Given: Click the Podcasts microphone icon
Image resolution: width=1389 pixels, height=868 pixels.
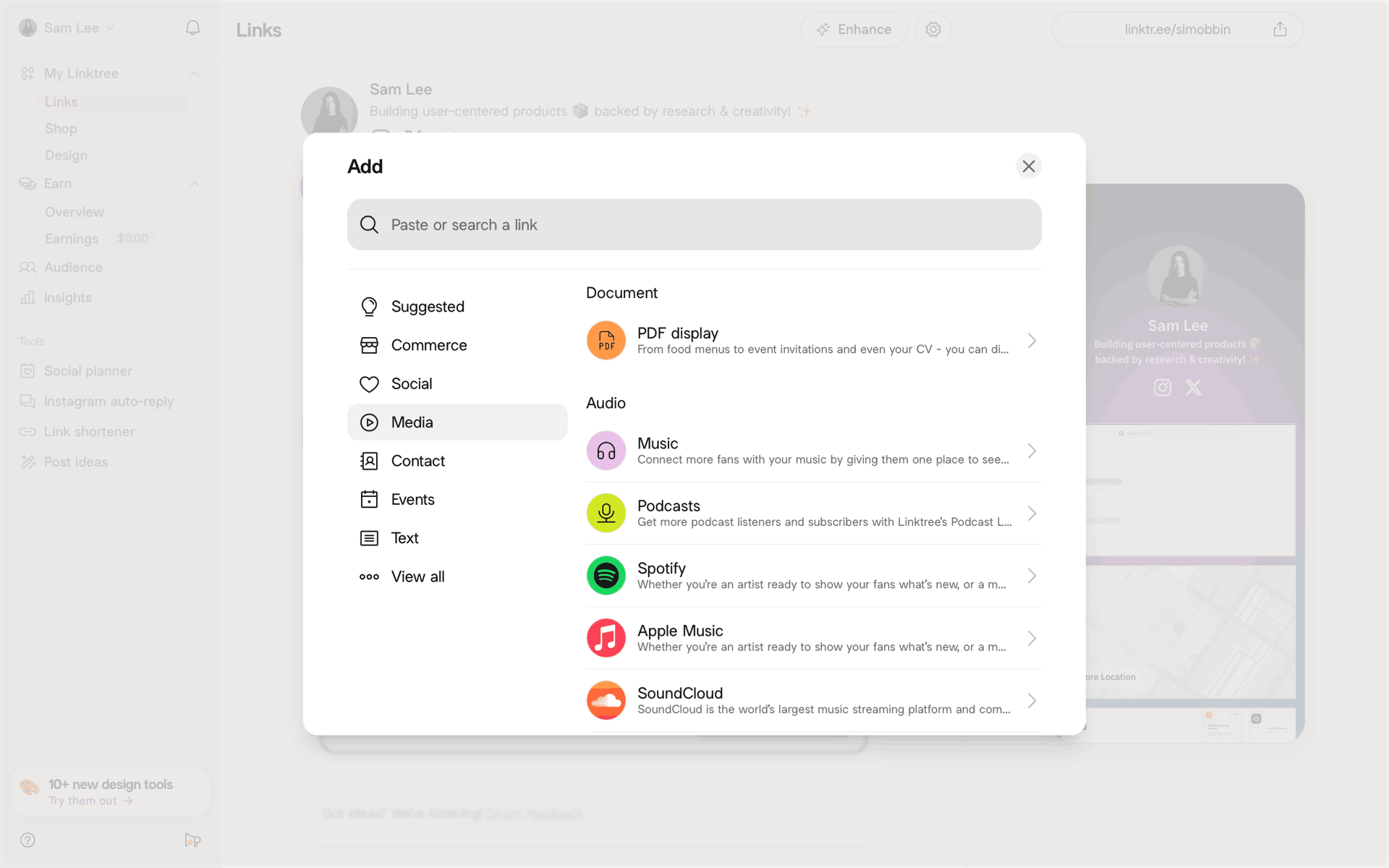Looking at the screenshot, I should click(606, 513).
